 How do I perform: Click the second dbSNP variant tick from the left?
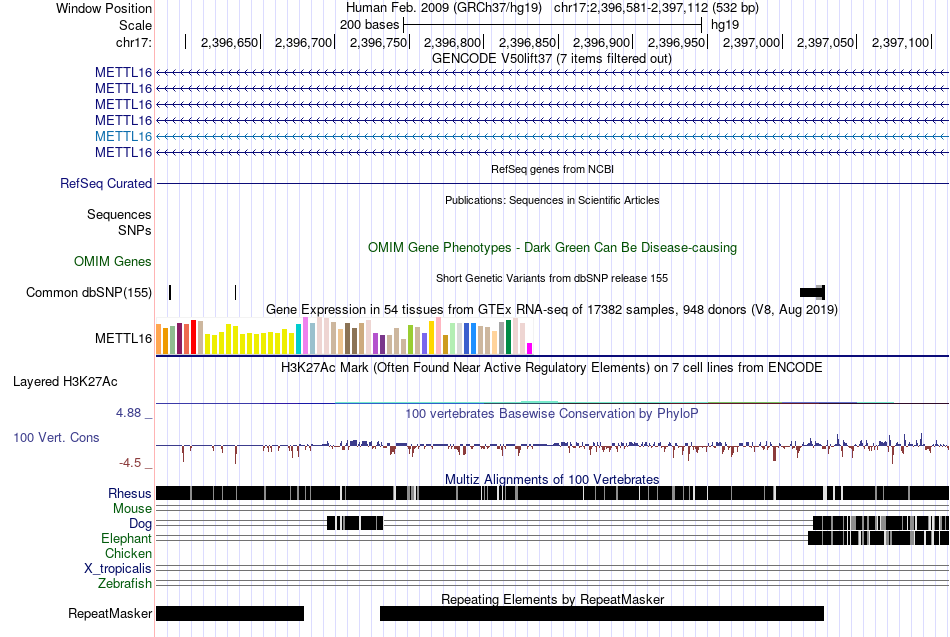point(236,293)
